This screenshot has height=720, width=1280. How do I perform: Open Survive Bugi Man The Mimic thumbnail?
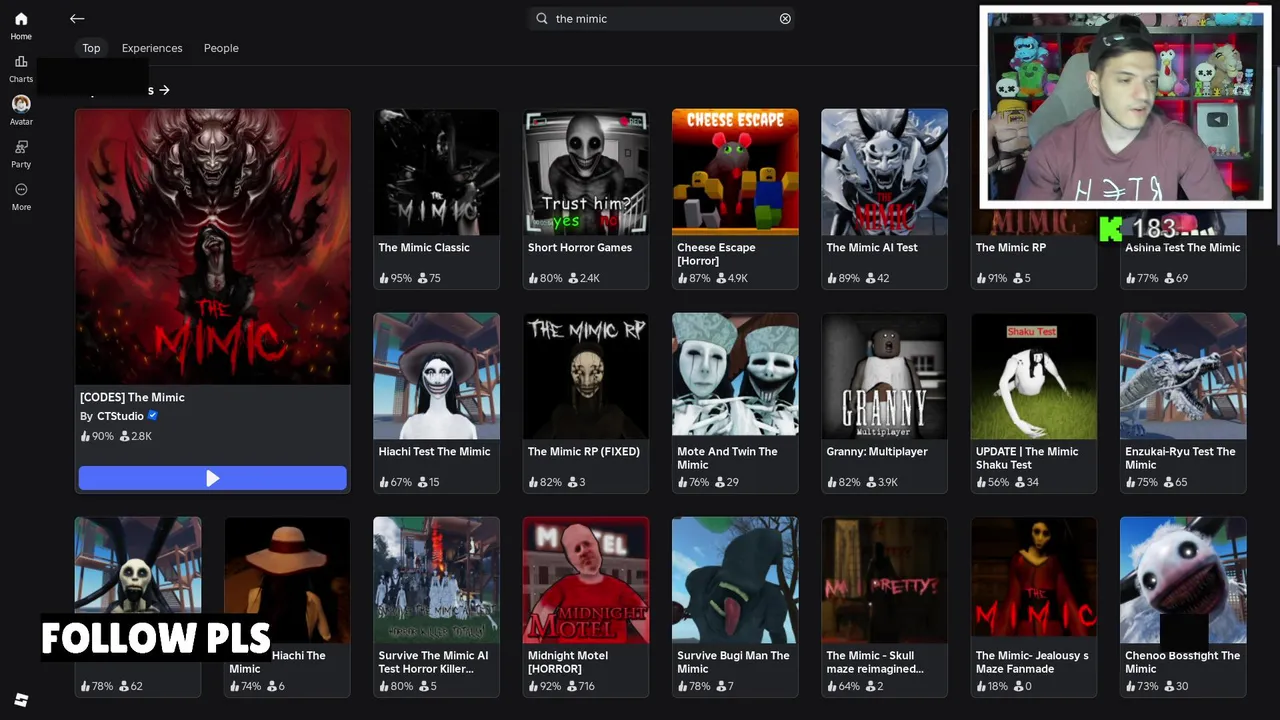coord(735,580)
